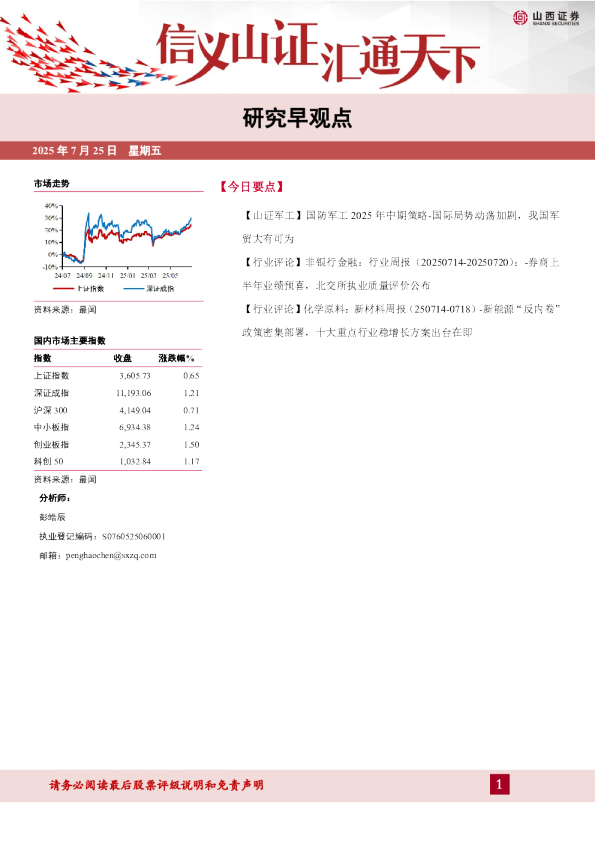Click the 创业板指 row in the table
This screenshot has width=595, height=842.
[x=117, y=445]
